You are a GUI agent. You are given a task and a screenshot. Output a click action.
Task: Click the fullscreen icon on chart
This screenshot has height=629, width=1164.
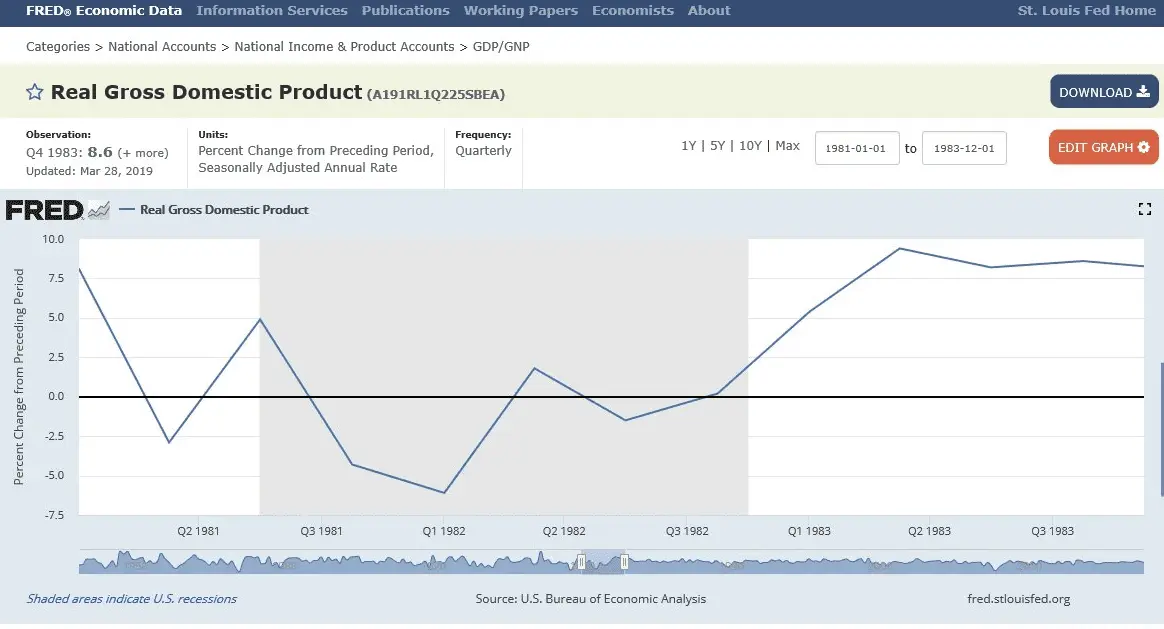[x=1145, y=209]
